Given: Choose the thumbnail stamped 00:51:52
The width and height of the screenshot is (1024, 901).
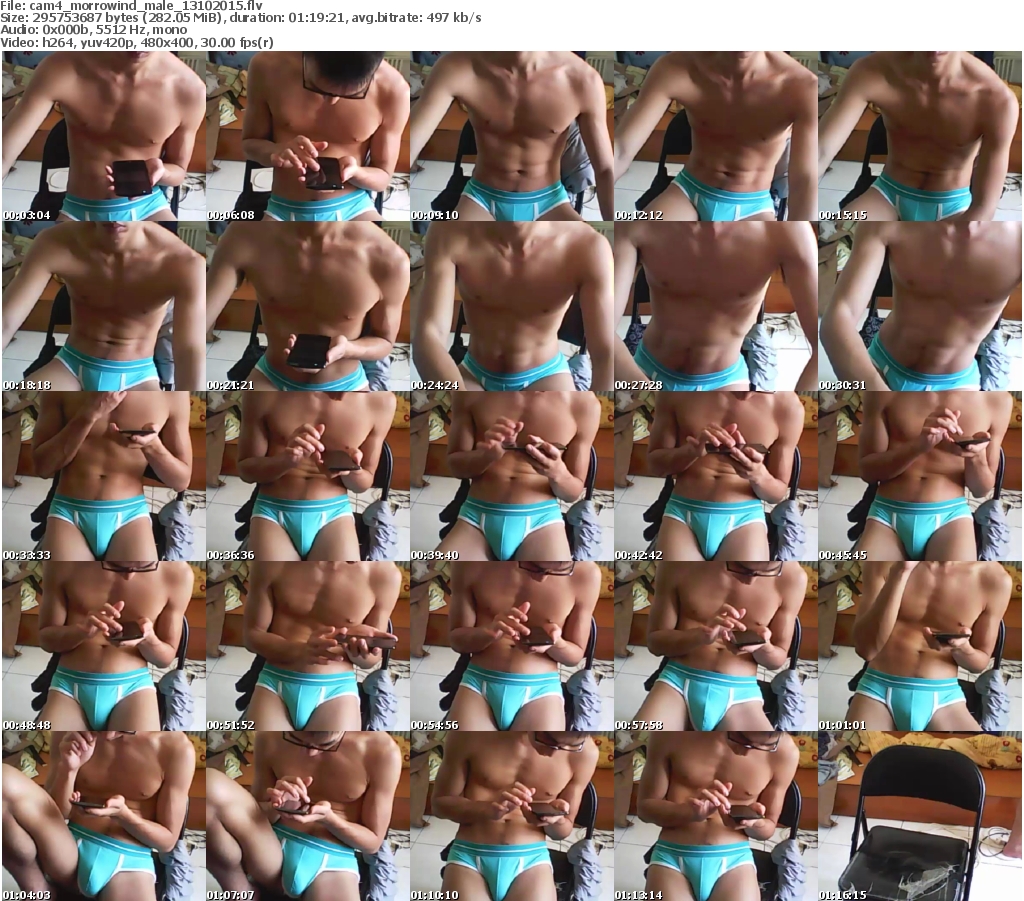Looking at the screenshot, I should tap(308, 646).
